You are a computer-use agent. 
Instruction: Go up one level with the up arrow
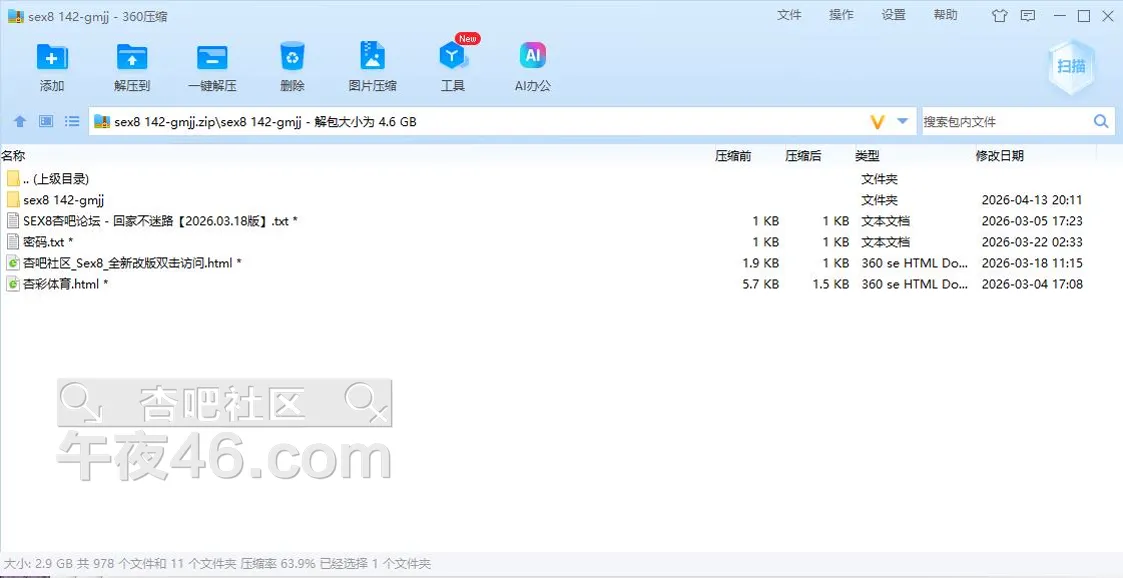pyautogui.click(x=19, y=122)
